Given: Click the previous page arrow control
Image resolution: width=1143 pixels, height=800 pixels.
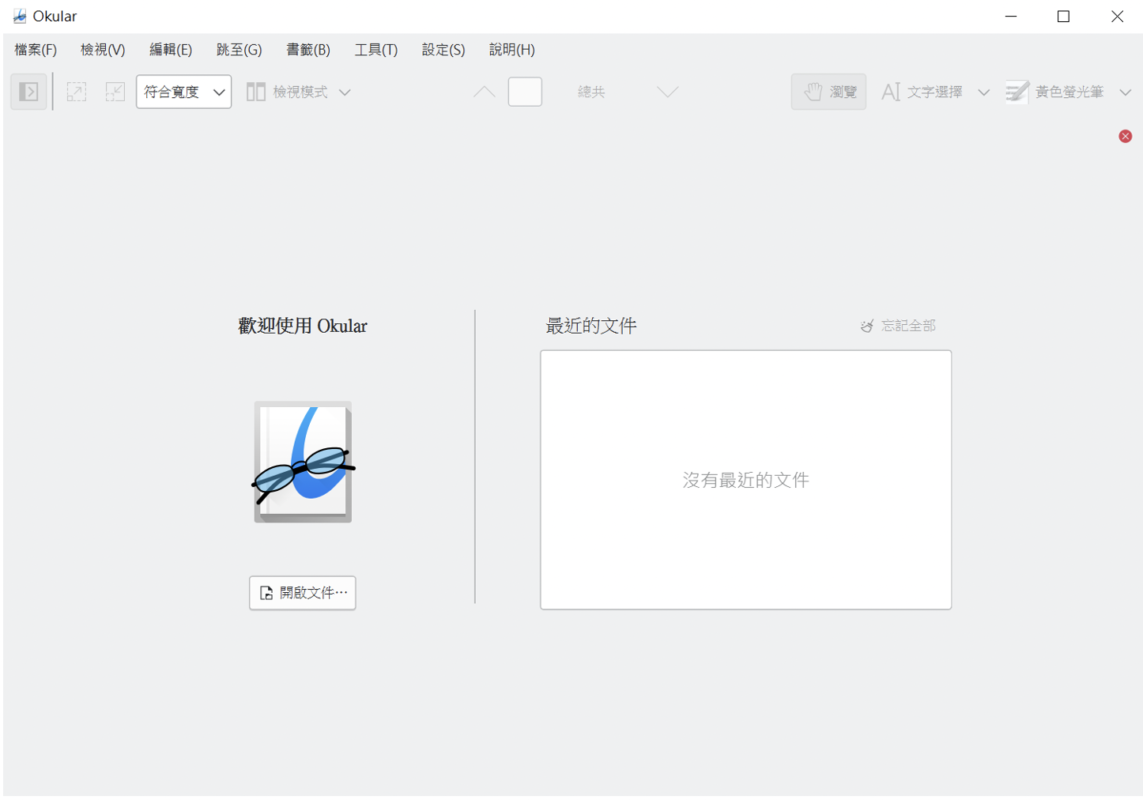Looking at the screenshot, I should tap(483, 91).
